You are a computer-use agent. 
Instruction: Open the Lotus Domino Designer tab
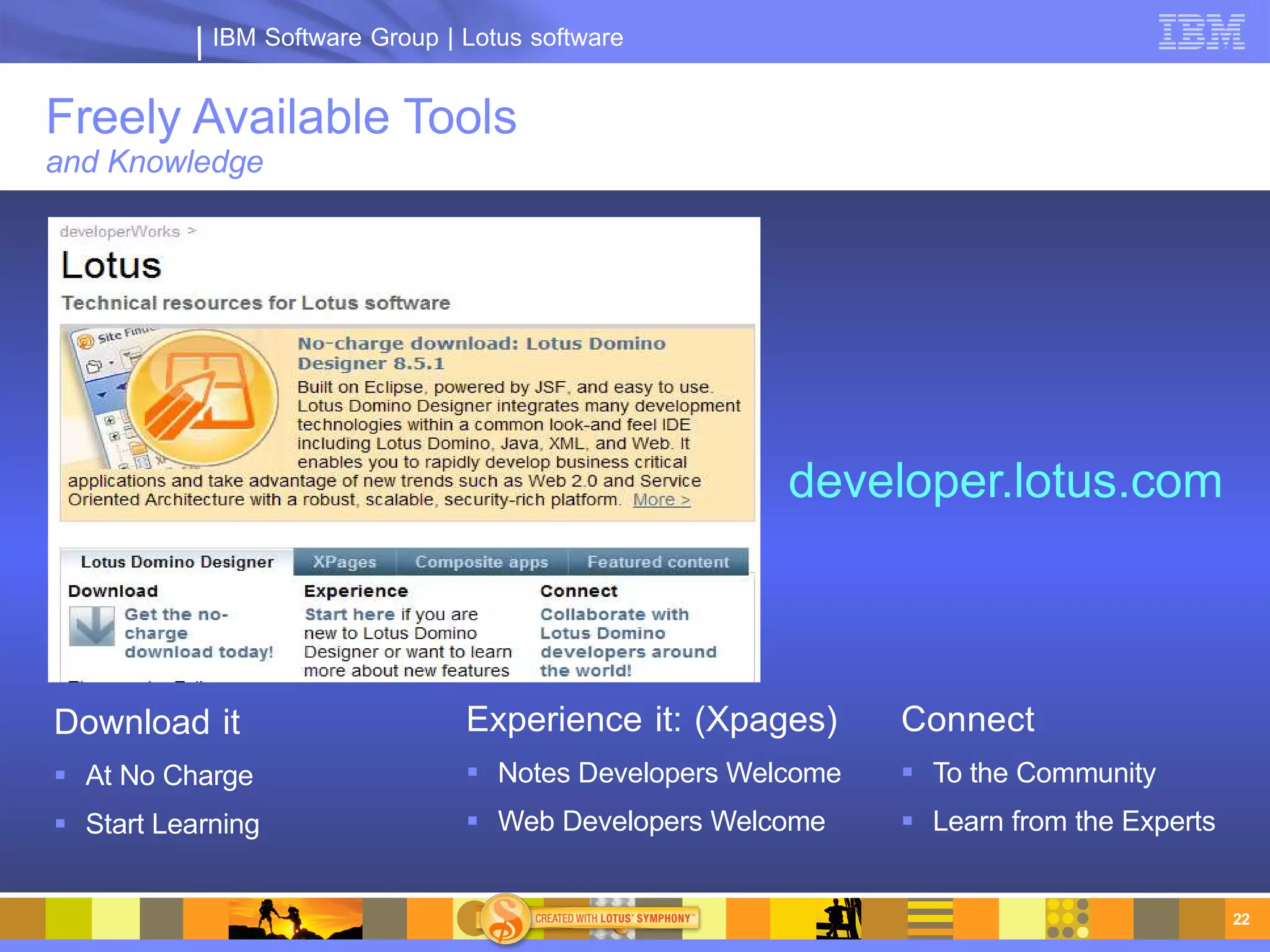coord(177,562)
